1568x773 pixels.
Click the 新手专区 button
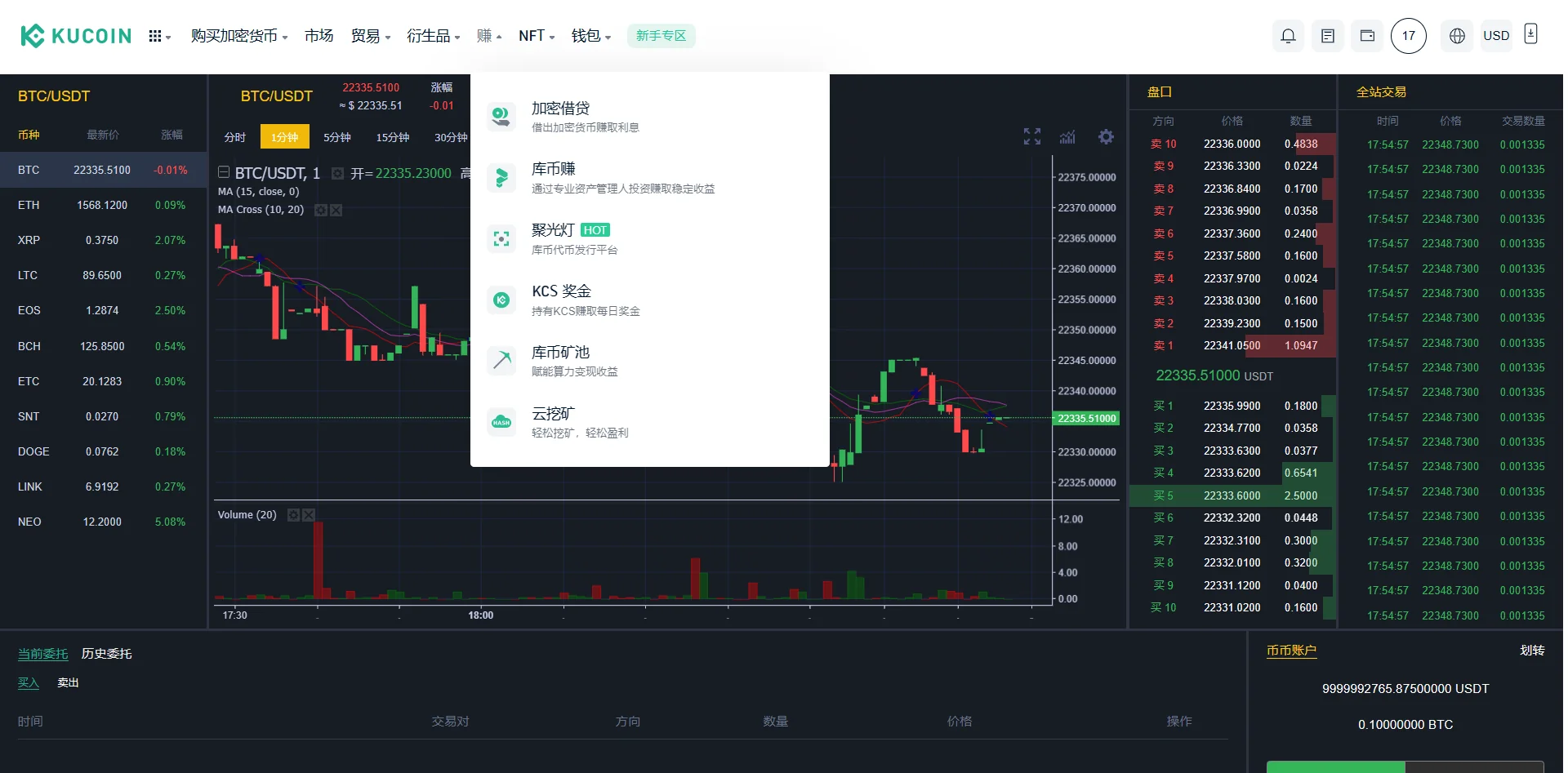[x=661, y=36]
